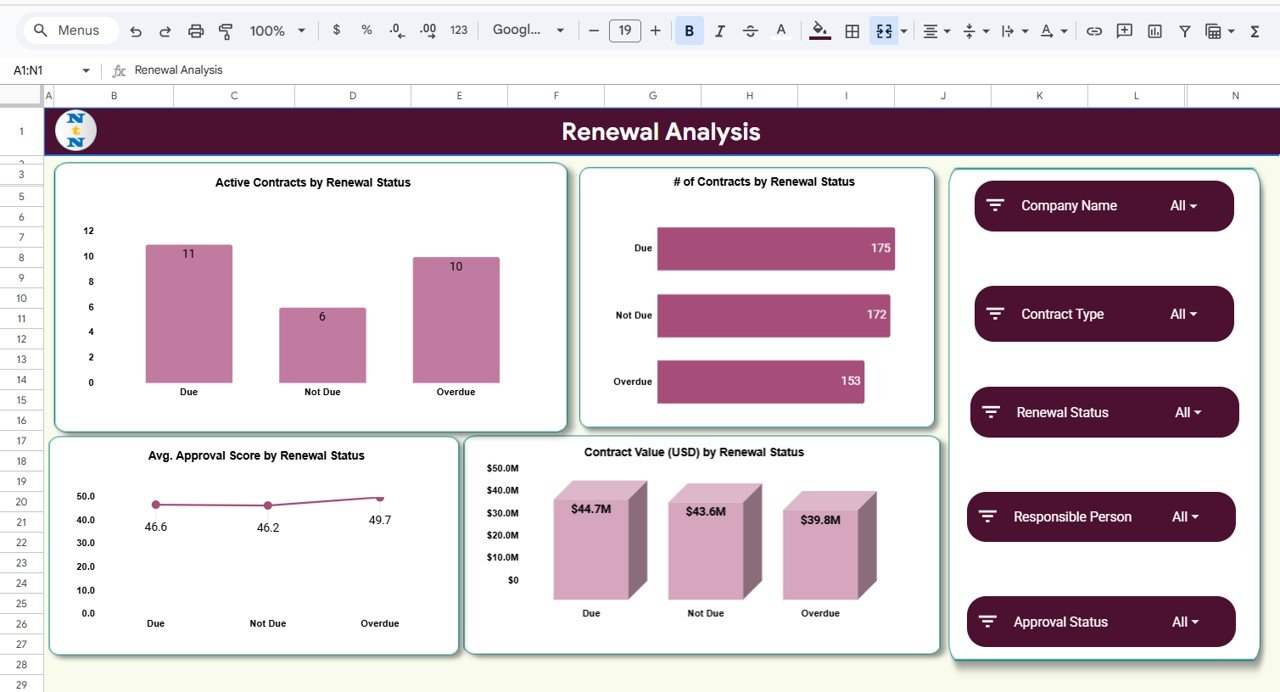
Task: Open the fill color picker
Action: pos(818,31)
